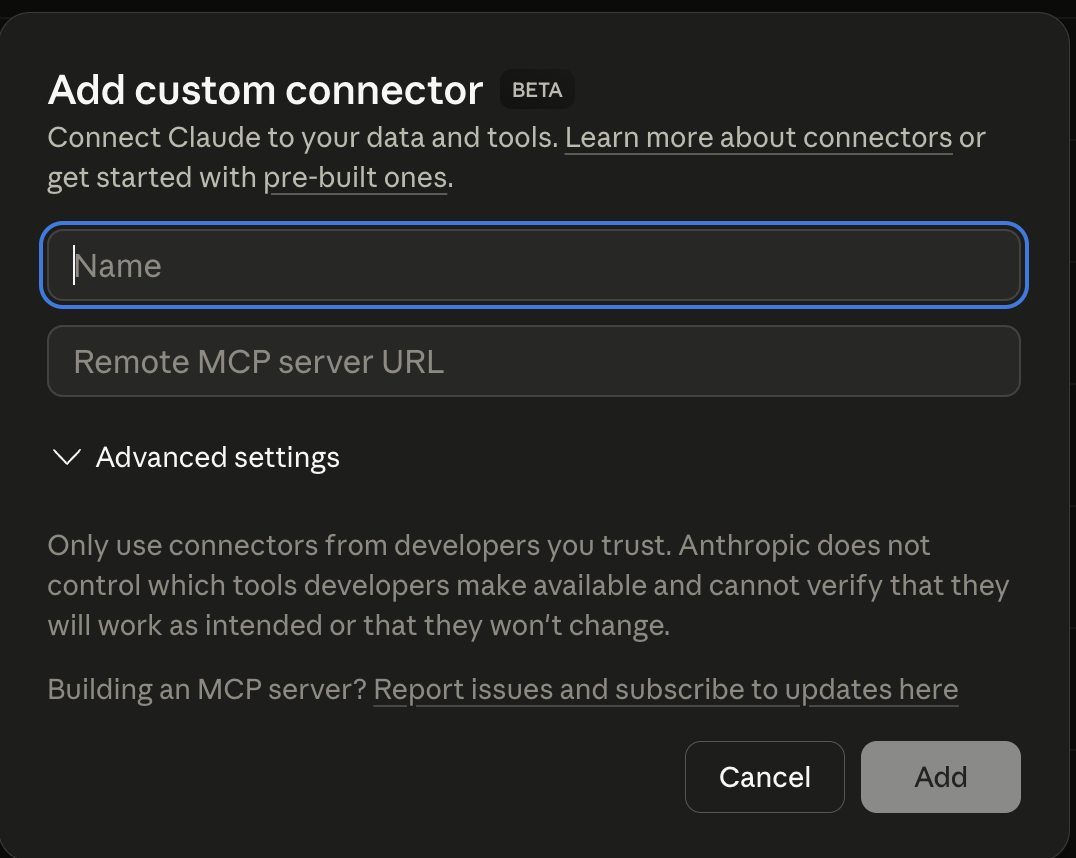Click the 'Only use connectors from developers' warning
This screenshot has height=858, width=1076.
tap(528, 585)
